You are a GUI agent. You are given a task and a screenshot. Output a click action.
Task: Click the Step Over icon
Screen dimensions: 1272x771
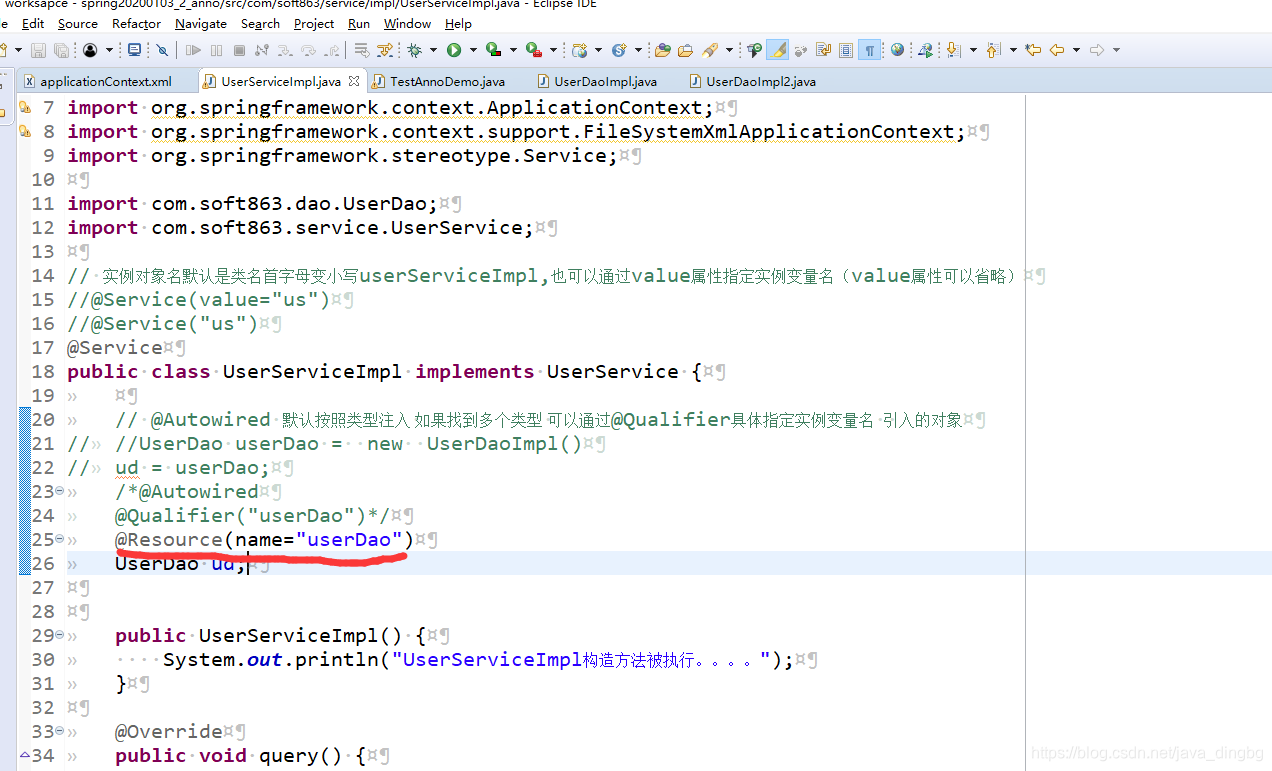307,50
